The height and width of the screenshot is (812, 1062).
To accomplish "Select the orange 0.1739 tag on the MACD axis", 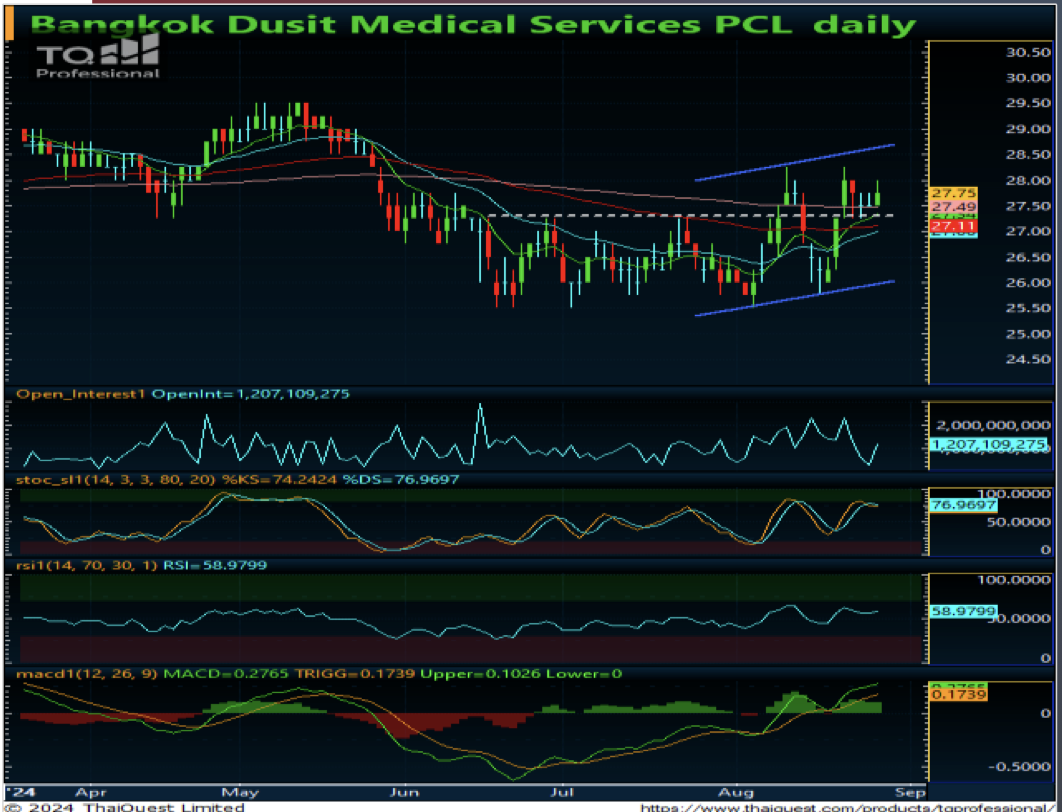I will coord(958,695).
